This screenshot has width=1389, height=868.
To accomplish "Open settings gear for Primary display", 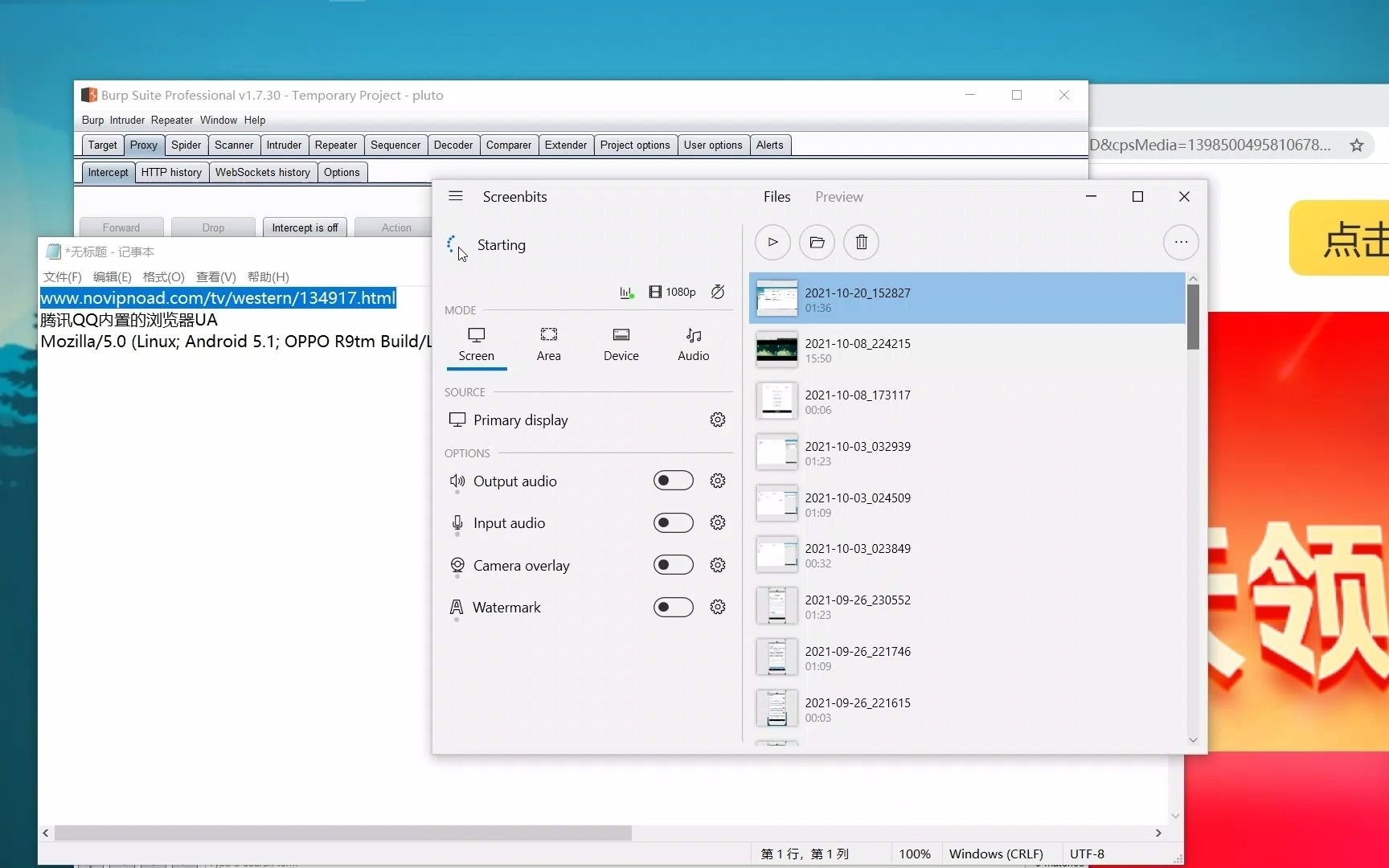I will pyautogui.click(x=718, y=420).
